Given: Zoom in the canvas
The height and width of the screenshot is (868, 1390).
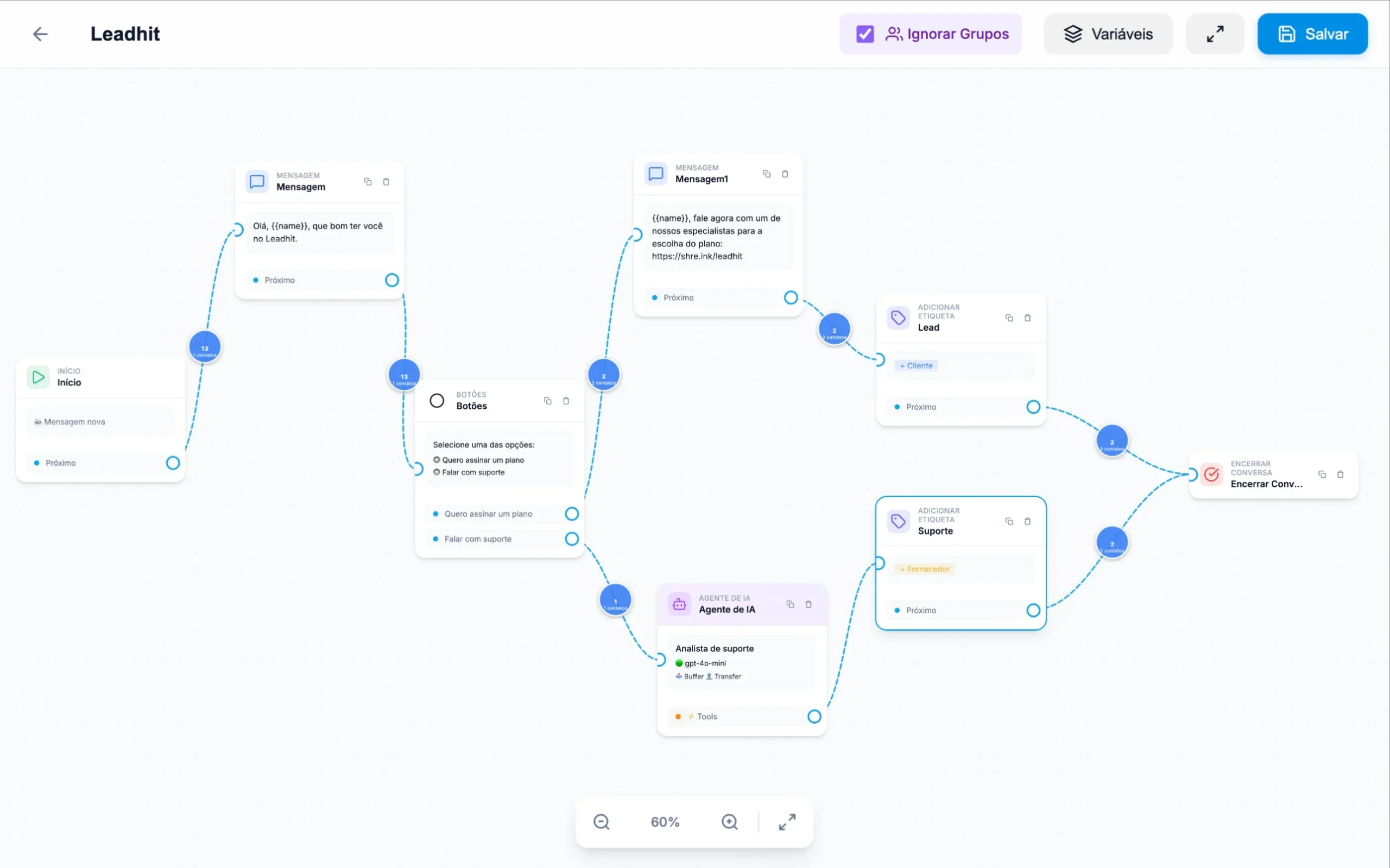Looking at the screenshot, I should (729, 822).
